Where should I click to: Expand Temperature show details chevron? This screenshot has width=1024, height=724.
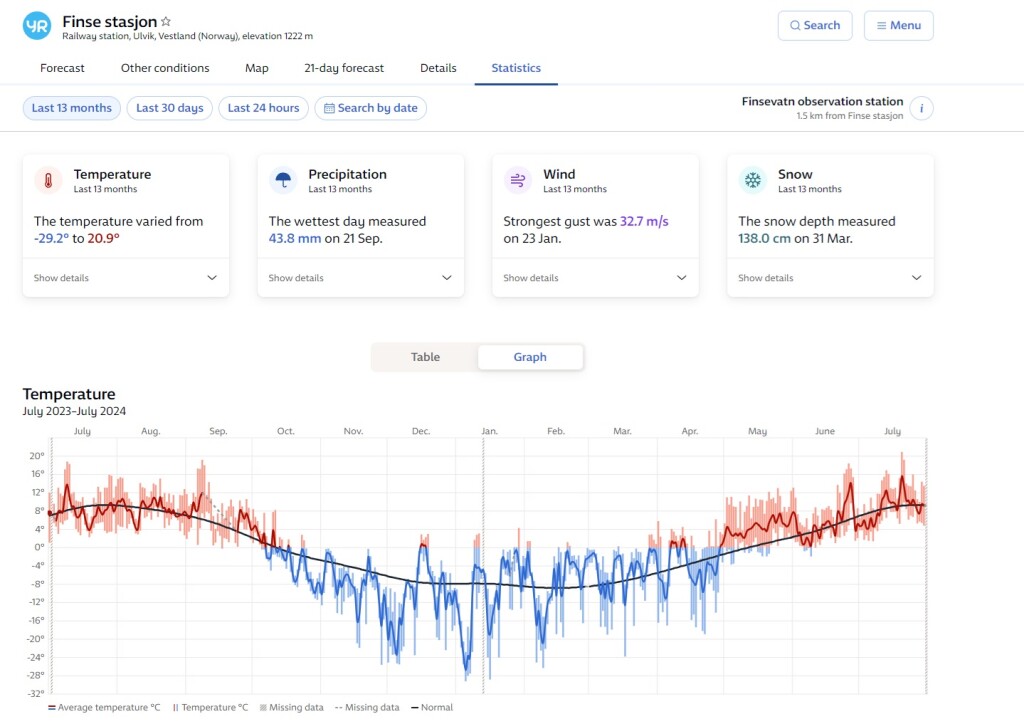pos(212,278)
